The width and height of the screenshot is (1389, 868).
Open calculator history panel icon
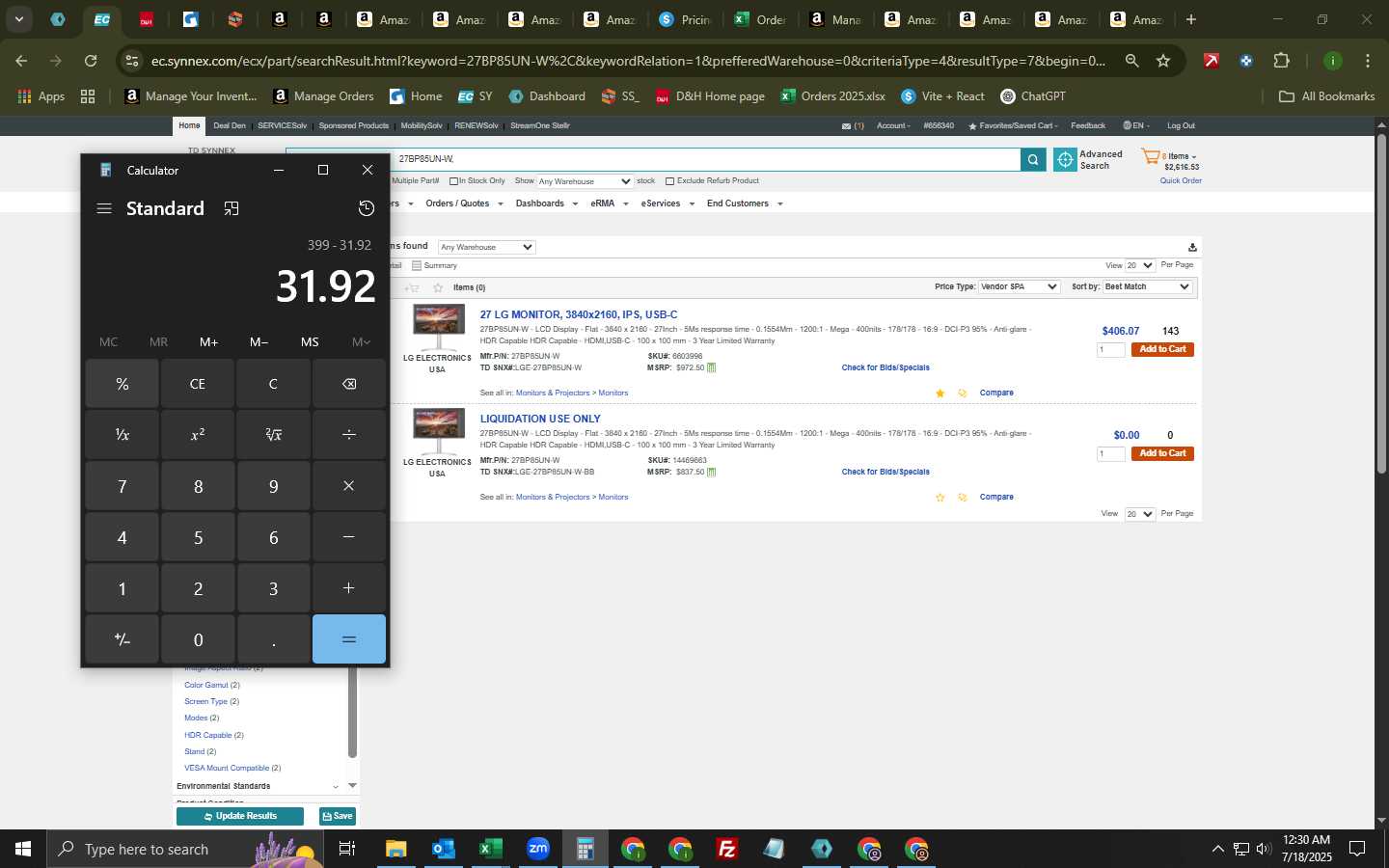pyautogui.click(x=367, y=208)
